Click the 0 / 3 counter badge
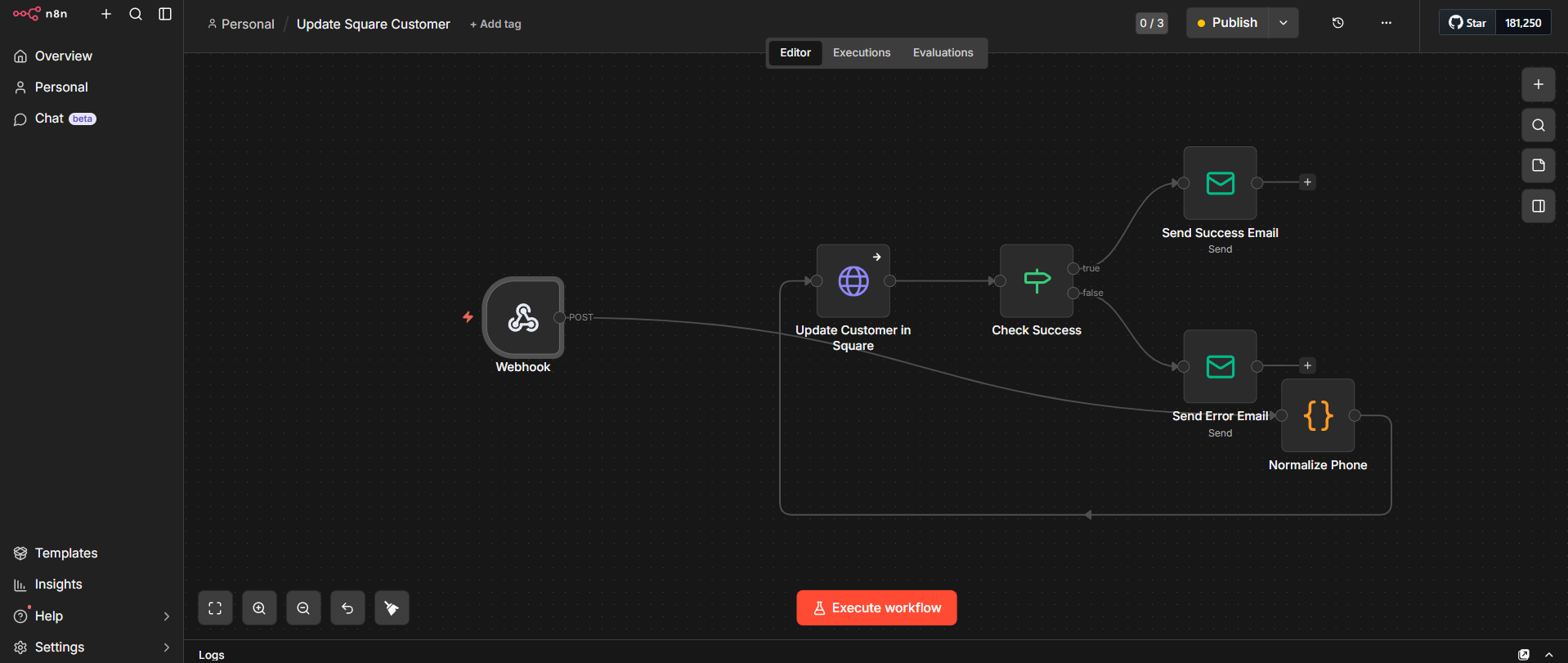Image resolution: width=1568 pixels, height=663 pixels. 1152,23
